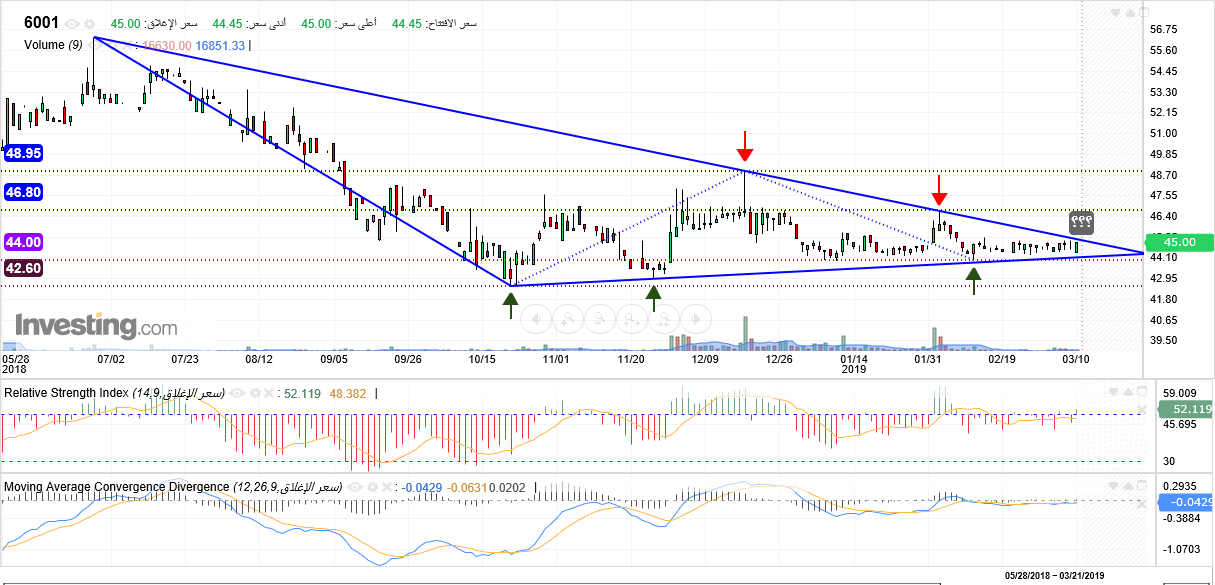Open settings gear for the 6001 series
1215x585 pixels.
[90, 23]
